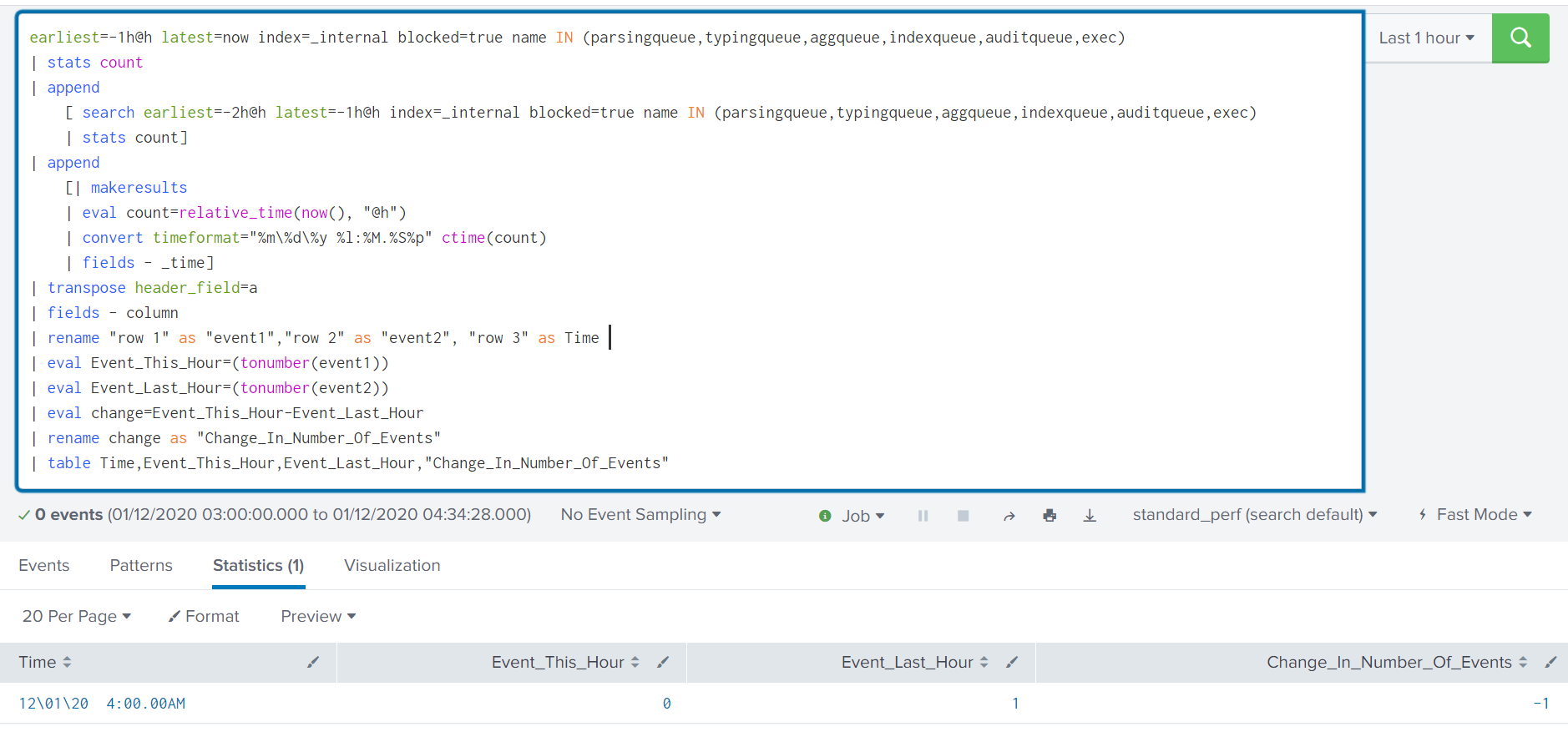
Task: Change search mode from Fast Mode
Action: tap(1475, 515)
